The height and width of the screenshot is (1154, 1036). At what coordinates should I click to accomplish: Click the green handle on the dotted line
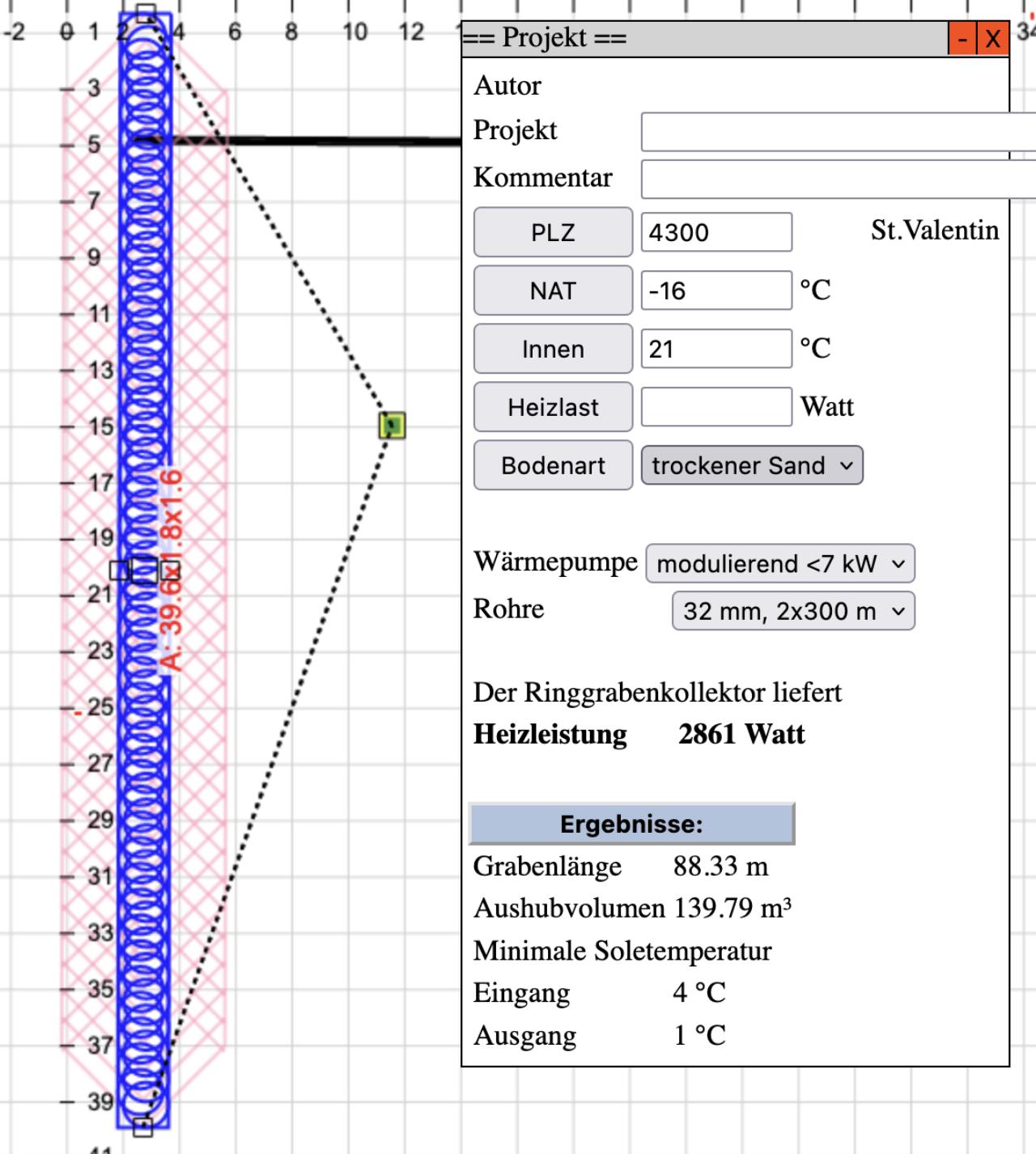pyautogui.click(x=393, y=426)
